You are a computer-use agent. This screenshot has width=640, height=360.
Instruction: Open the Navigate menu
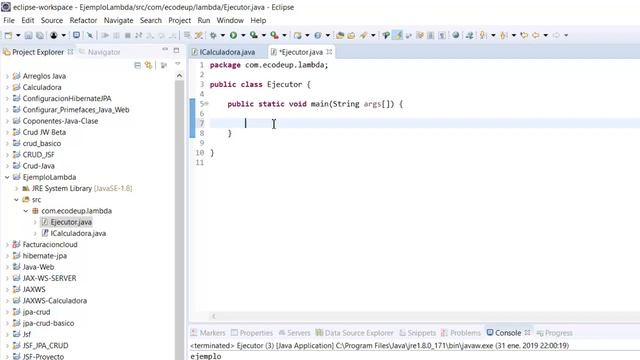click(118, 20)
